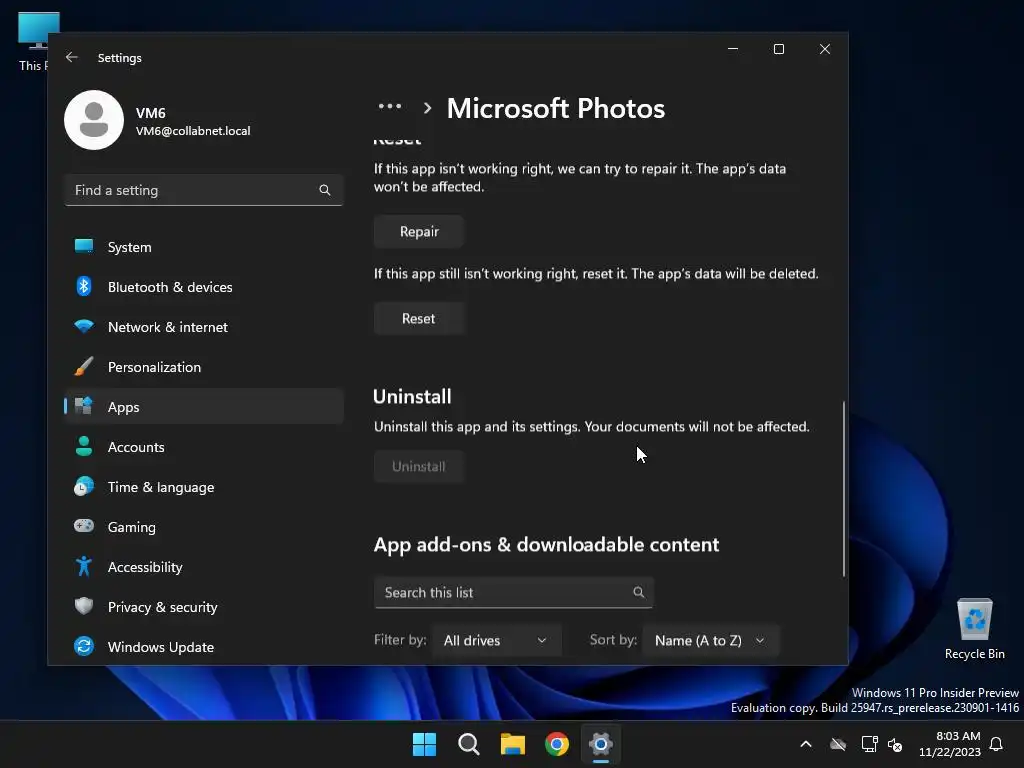
Task: Click the content pane vertical scrollbar
Action: (844, 488)
